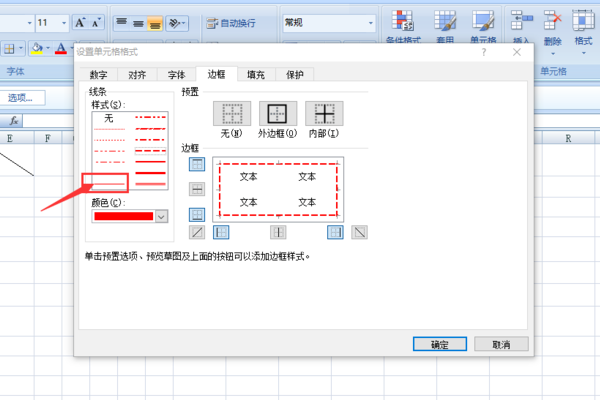The height and width of the screenshot is (400, 600).
Task: Close the 设置单元格格式 dialog
Action: (517, 52)
